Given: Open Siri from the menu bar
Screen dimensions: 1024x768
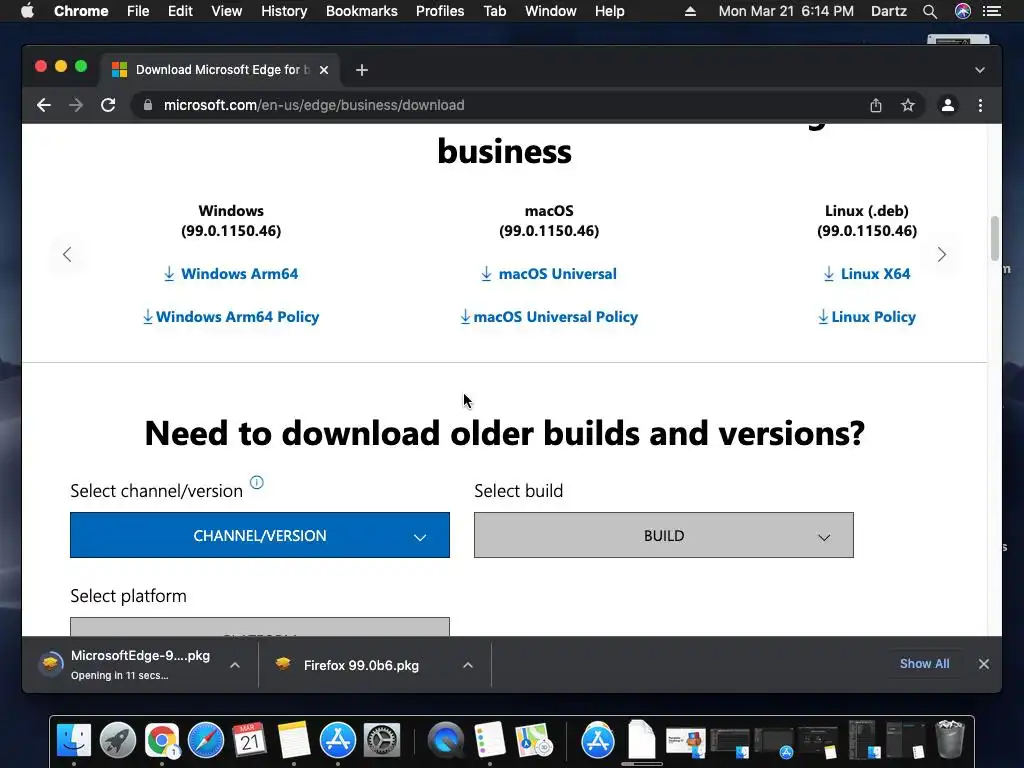Looking at the screenshot, I should [963, 11].
